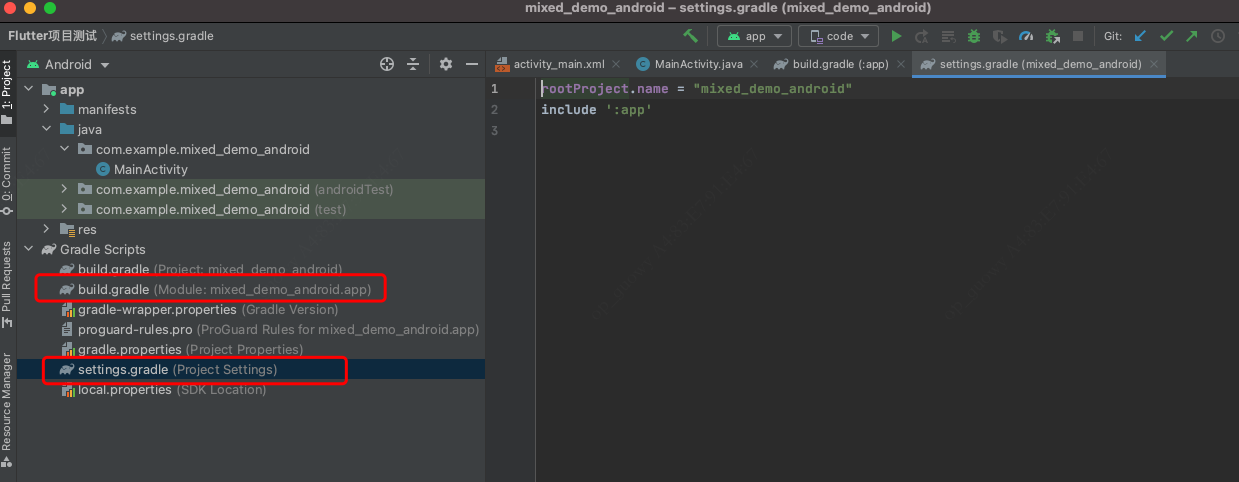Expand the res folder
Image resolution: width=1239 pixels, height=482 pixels.
(x=47, y=229)
